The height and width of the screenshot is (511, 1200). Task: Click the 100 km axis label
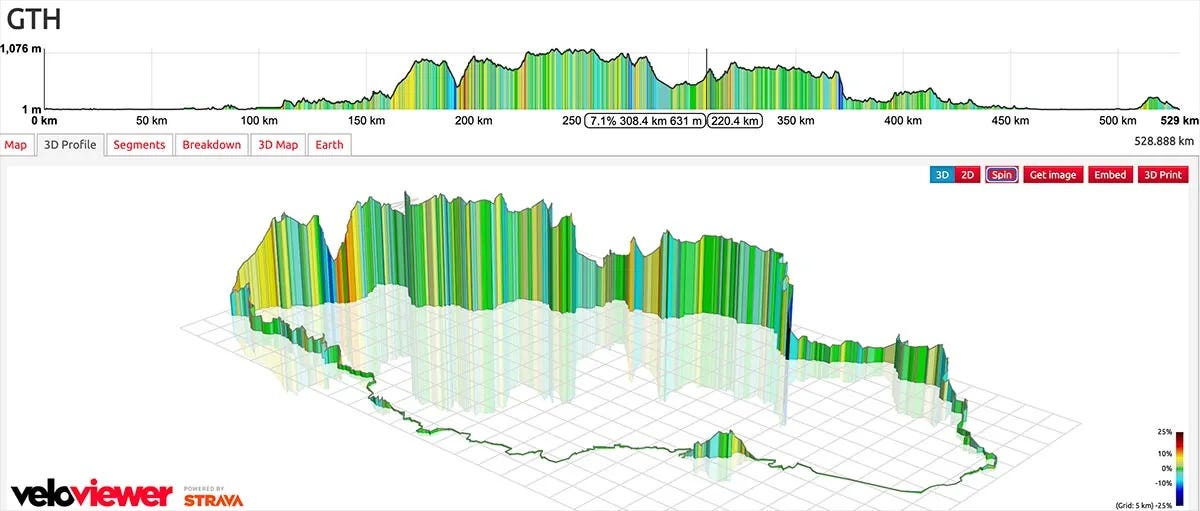259,120
